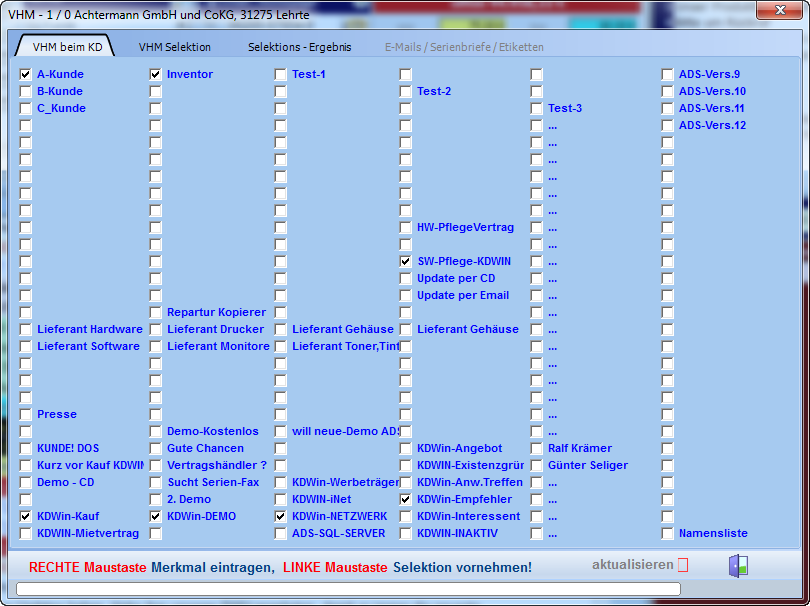Enable the C_Kunde checkbox

tap(25, 108)
